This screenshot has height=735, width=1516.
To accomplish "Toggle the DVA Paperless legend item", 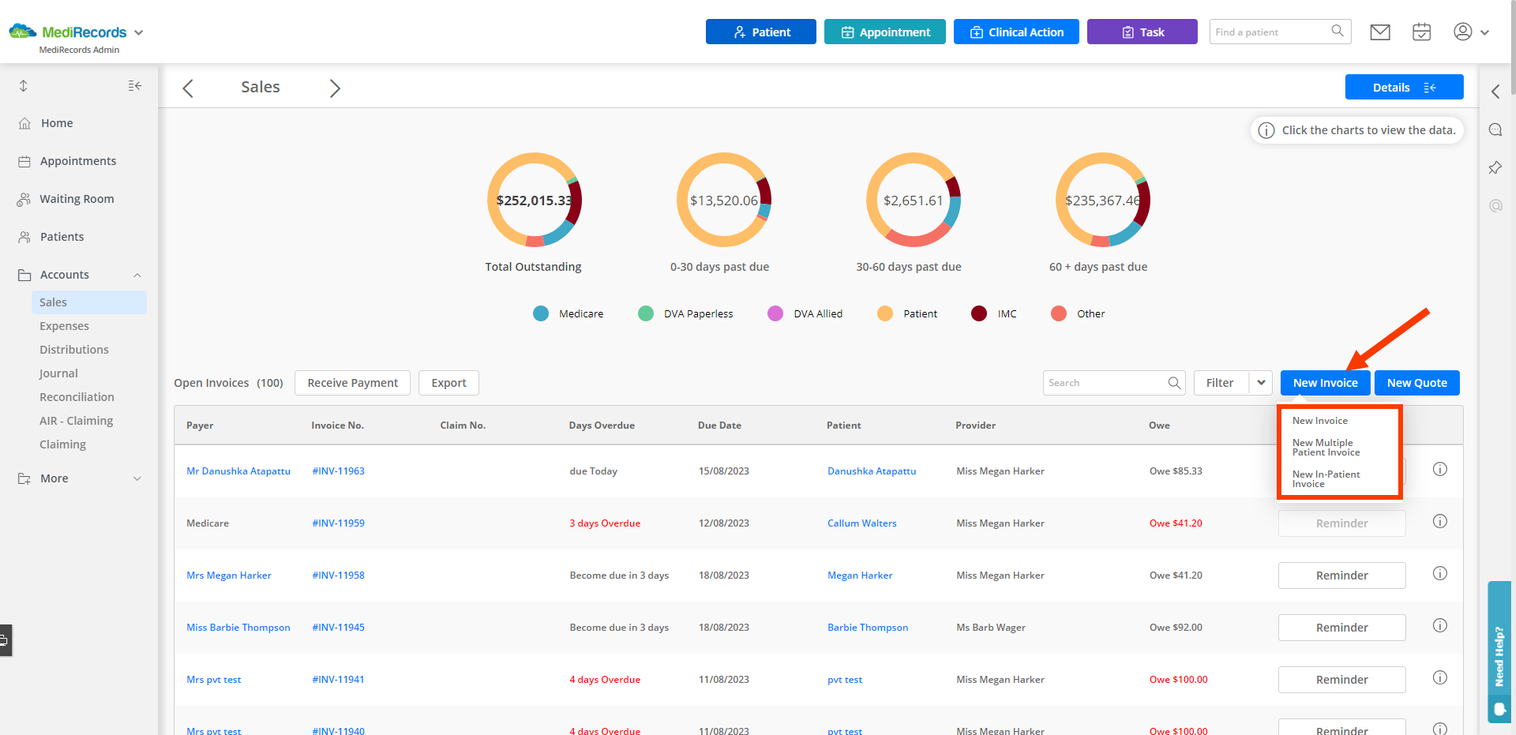I will pos(686,314).
